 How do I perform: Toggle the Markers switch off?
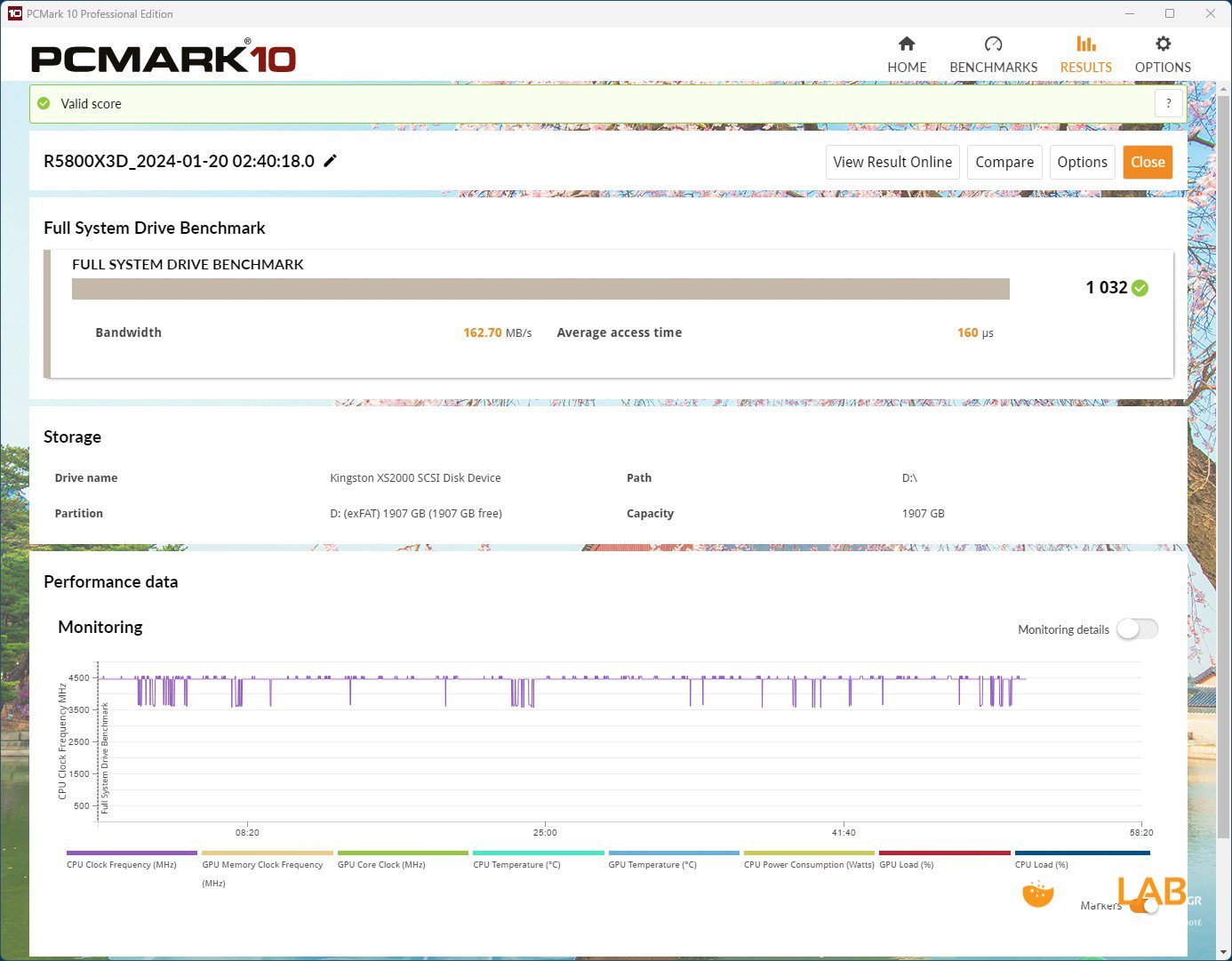click(1145, 906)
